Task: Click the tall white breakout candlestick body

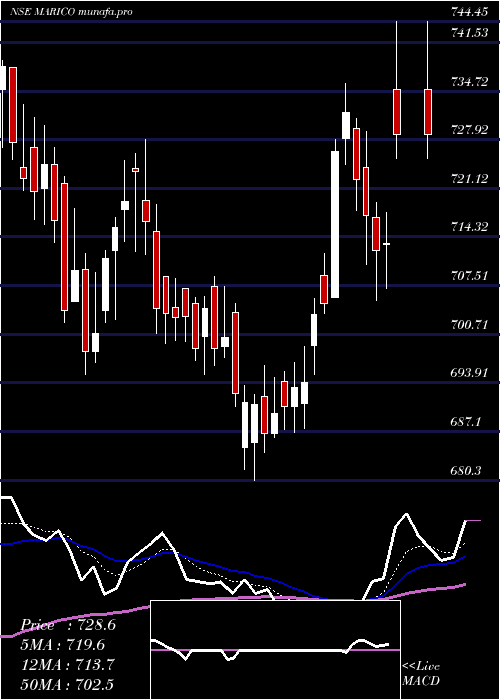Action: point(335,224)
